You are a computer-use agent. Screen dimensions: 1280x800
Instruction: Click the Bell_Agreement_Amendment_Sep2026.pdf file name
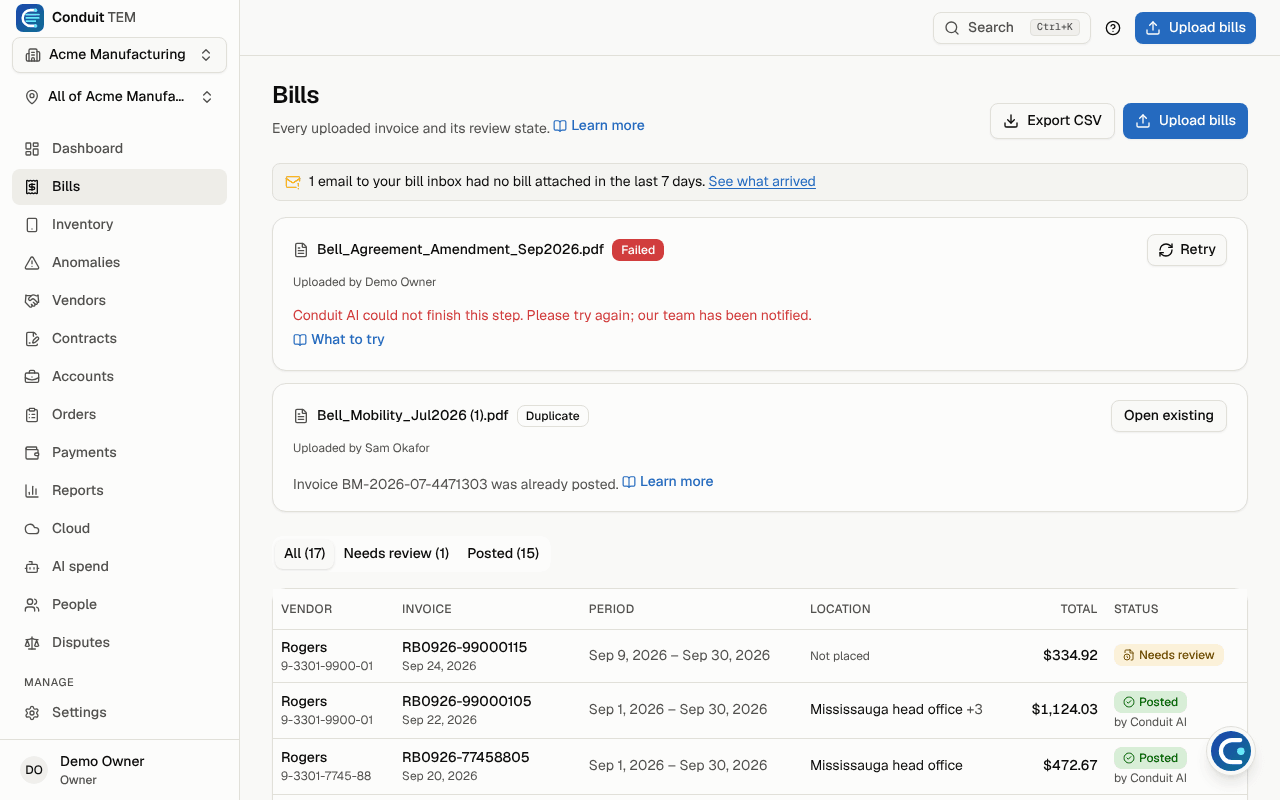(x=460, y=250)
